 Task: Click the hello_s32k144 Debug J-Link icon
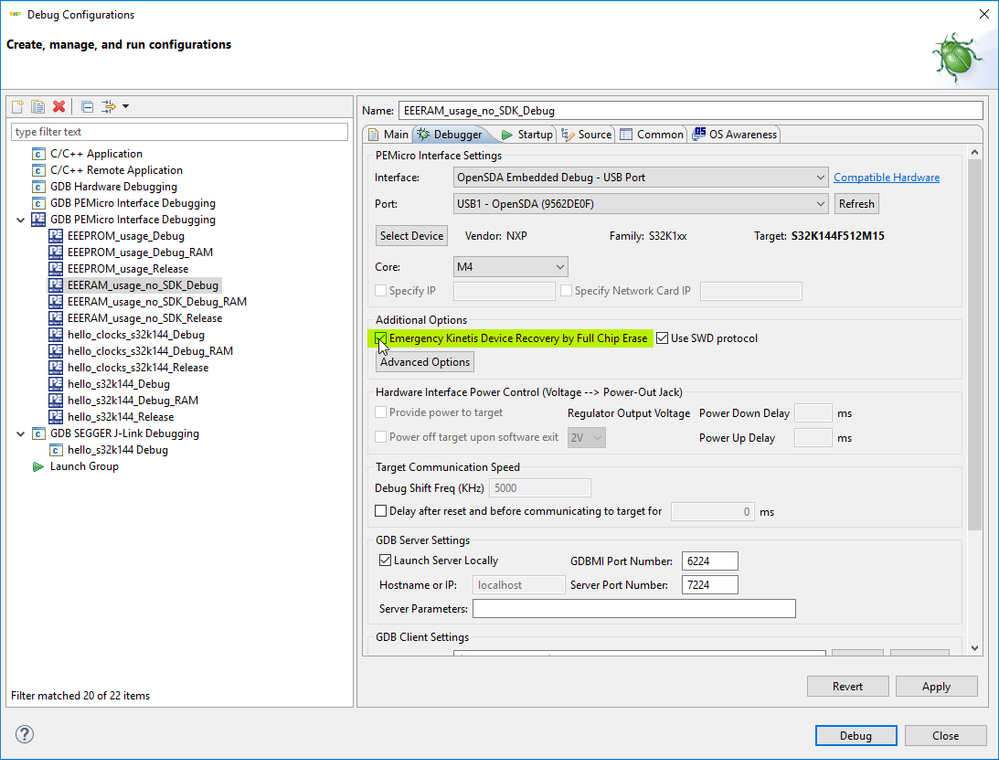[x=56, y=450]
